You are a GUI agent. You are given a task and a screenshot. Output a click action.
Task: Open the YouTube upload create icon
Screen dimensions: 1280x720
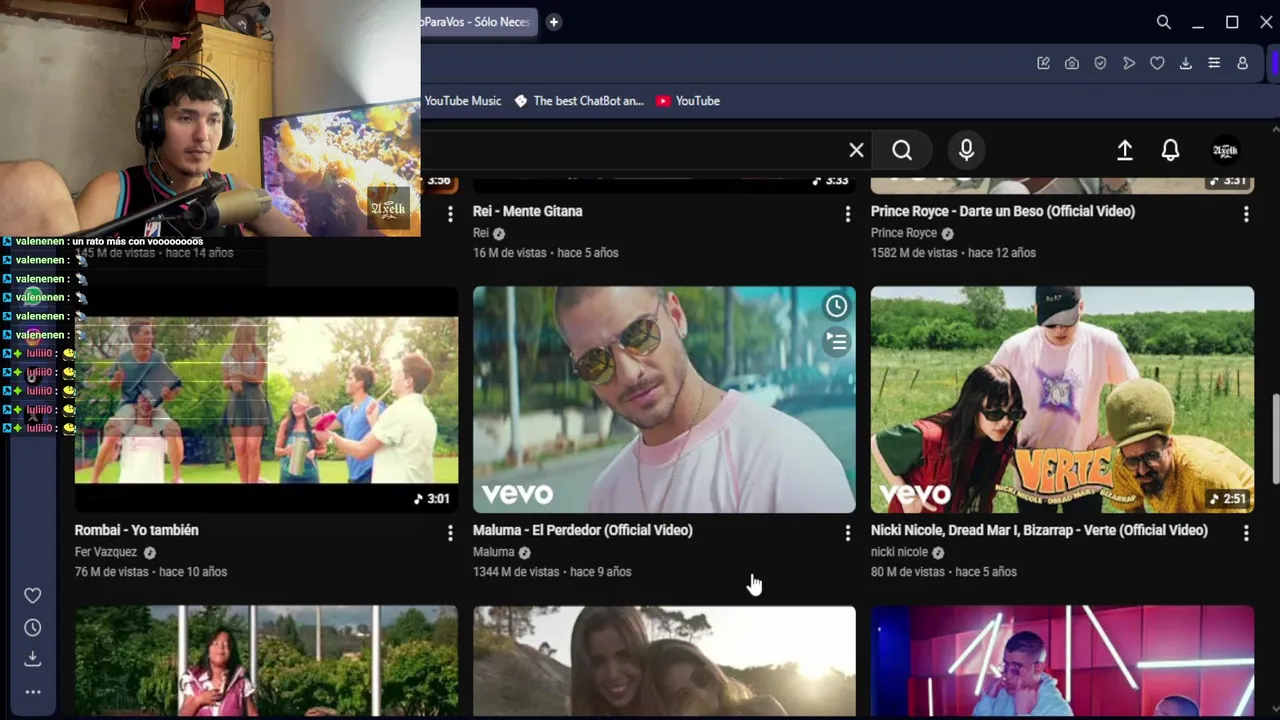pyautogui.click(x=1125, y=150)
